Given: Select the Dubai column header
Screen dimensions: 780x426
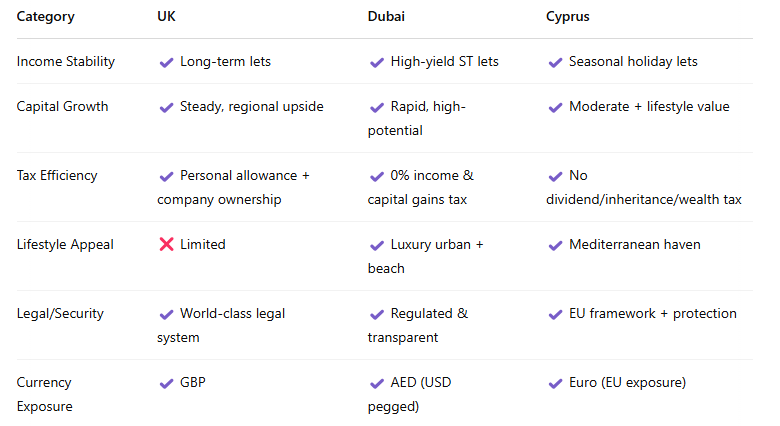Looking at the screenshot, I should (x=386, y=16).
